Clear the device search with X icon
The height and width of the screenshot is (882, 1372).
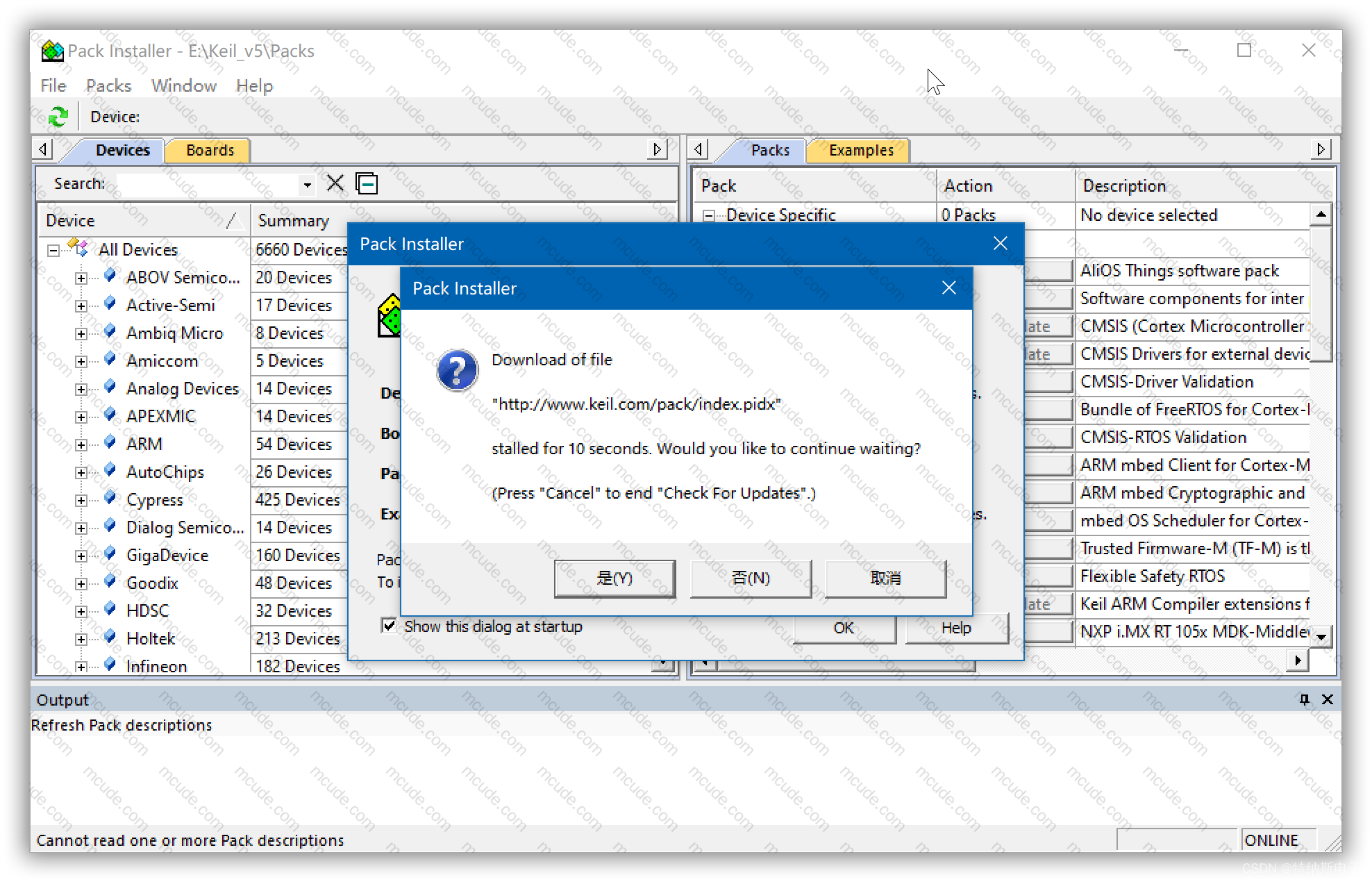335,183
